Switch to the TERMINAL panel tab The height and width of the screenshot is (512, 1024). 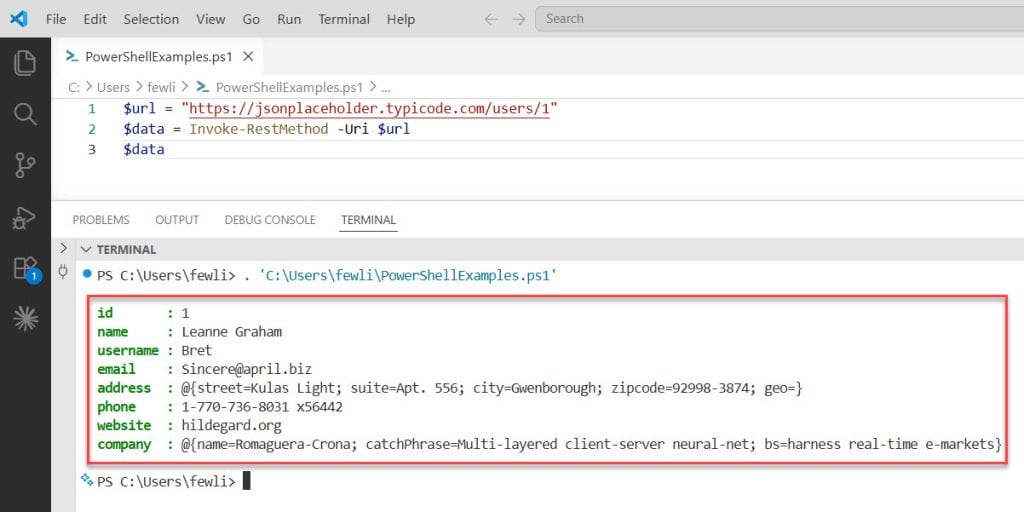[x=368, y=220]
